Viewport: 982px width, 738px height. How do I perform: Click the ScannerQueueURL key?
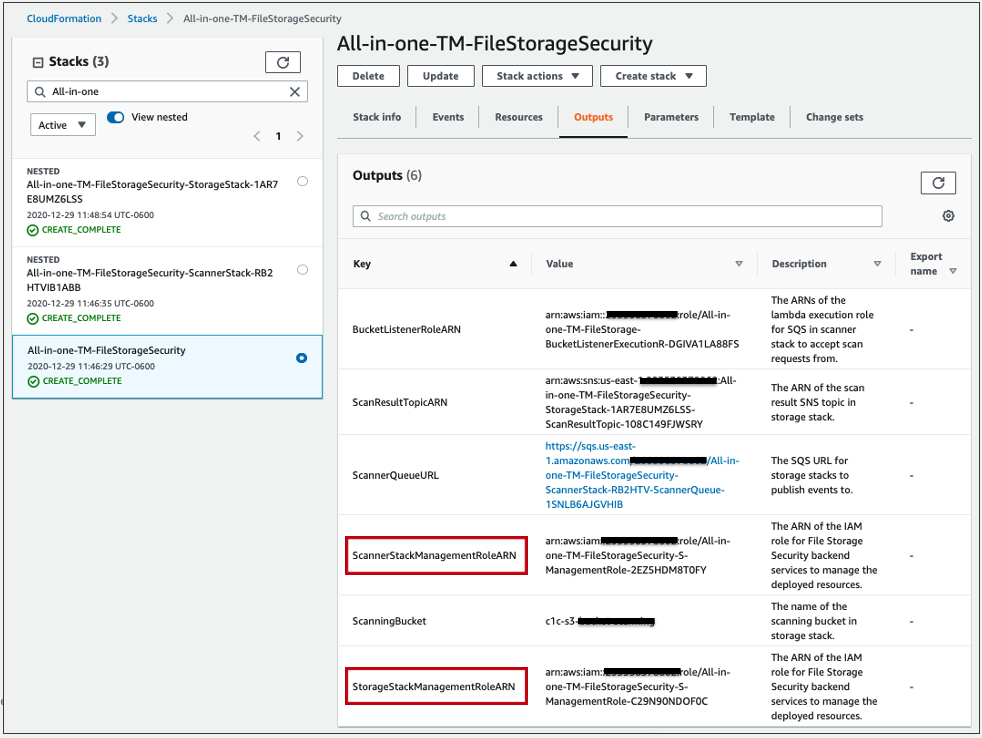coord(395,475)
